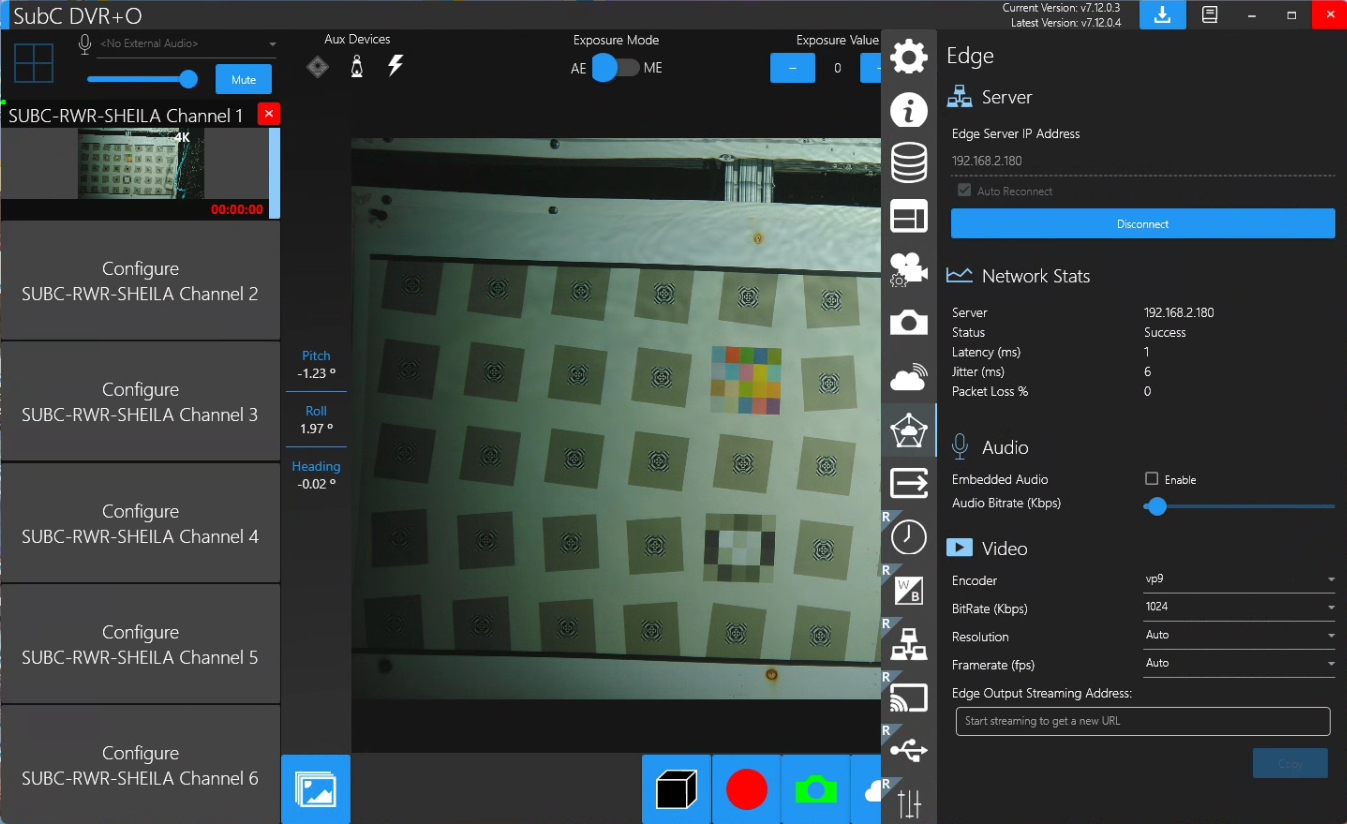The image size is (1347, 824).
Task: Click the red record button
Action: pos(746,789)
